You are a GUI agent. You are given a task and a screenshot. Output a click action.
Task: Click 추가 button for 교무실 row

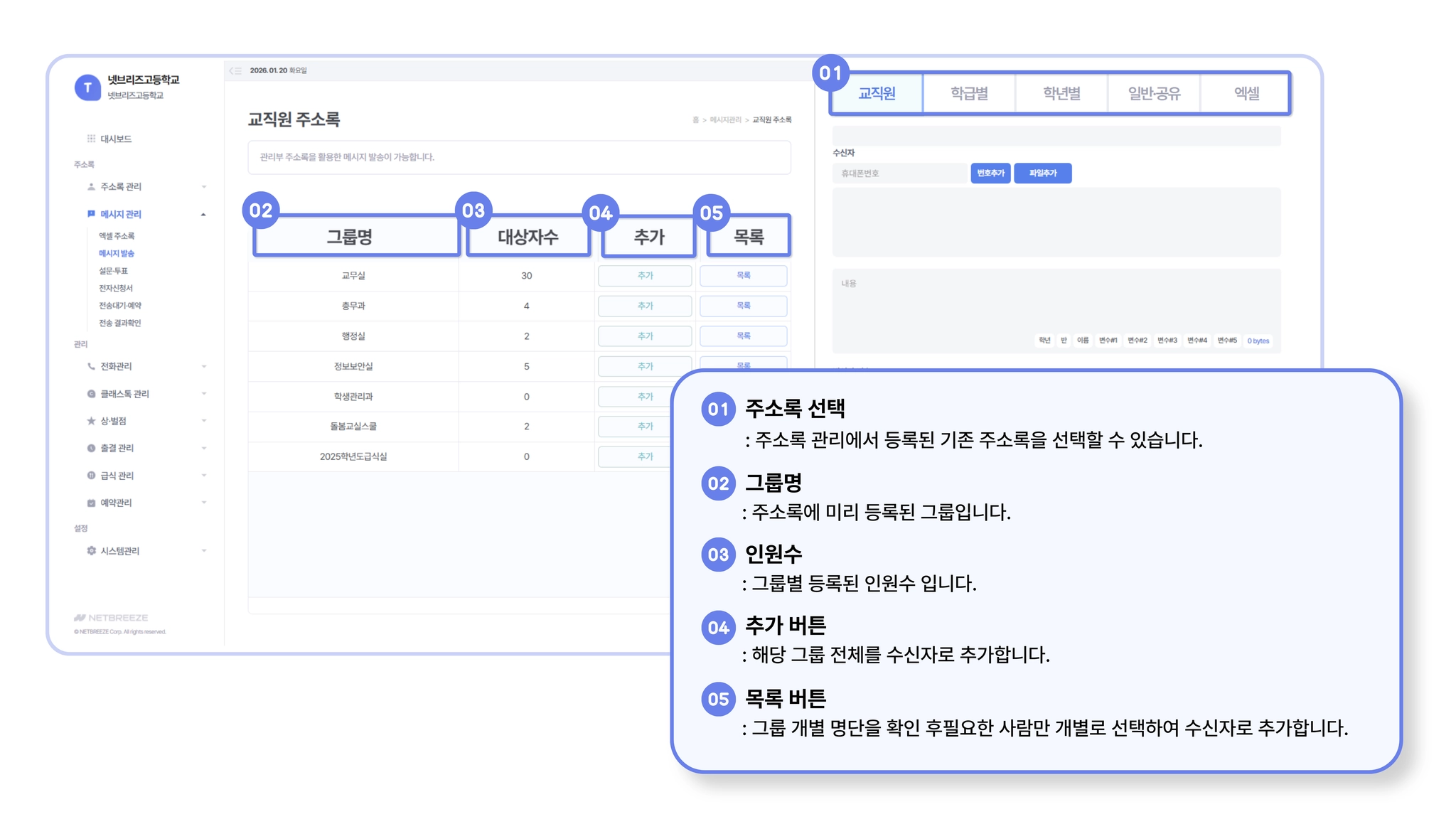645,276
